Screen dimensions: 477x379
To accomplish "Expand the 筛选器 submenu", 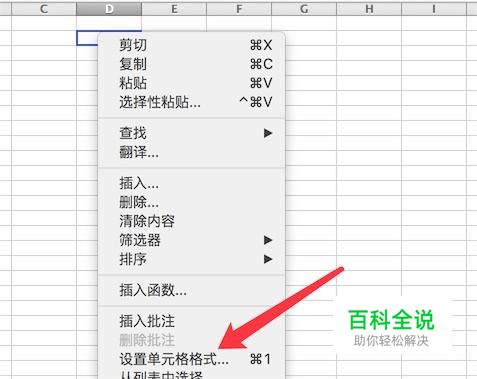I will (x=192, y=240).
